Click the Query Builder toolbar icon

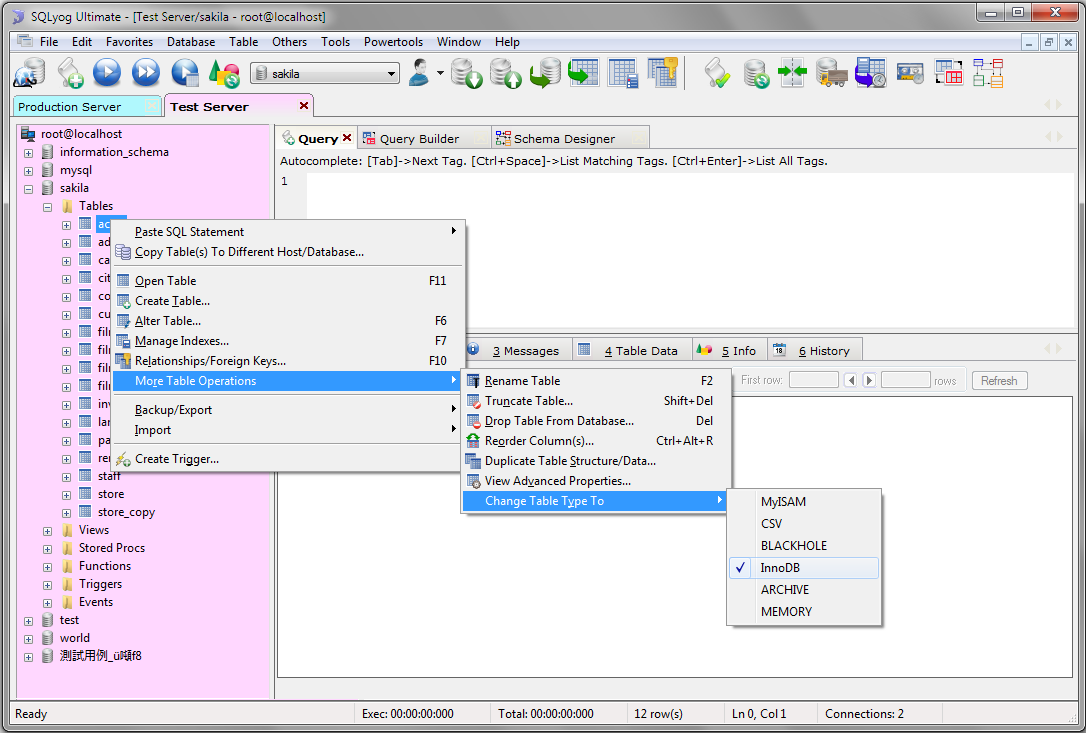point(948,73)
